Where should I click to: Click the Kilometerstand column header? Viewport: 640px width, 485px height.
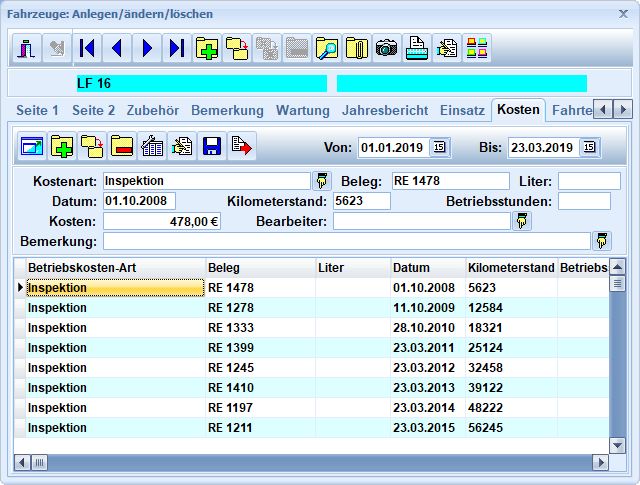(511, 268)
